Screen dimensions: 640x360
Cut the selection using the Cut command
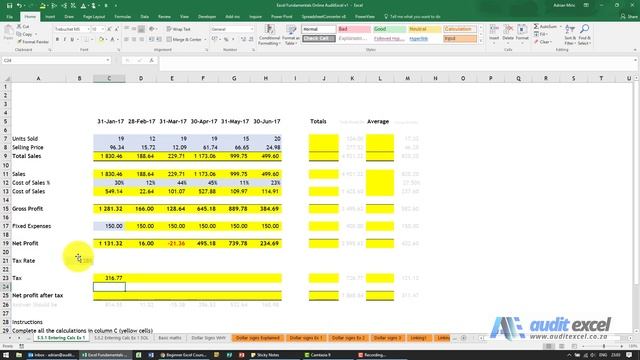[x=23, y=27]
